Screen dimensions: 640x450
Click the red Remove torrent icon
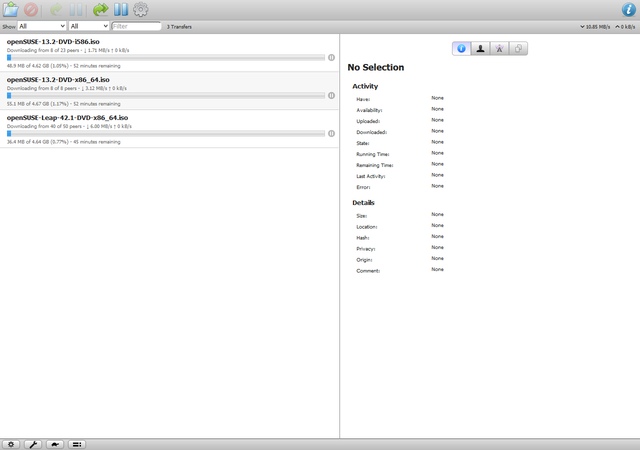[31, 9]
